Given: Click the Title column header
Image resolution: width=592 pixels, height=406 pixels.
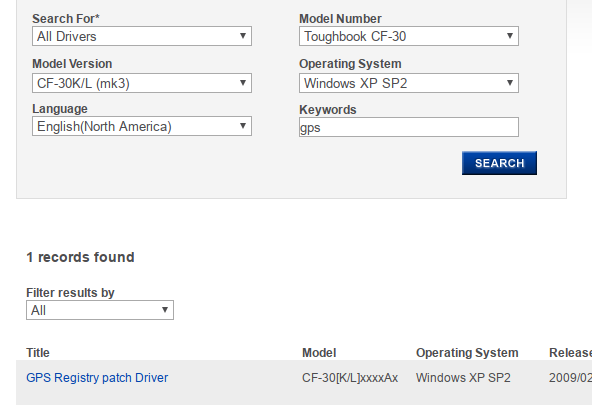Looking at the screenshot, I should [38, 353].
